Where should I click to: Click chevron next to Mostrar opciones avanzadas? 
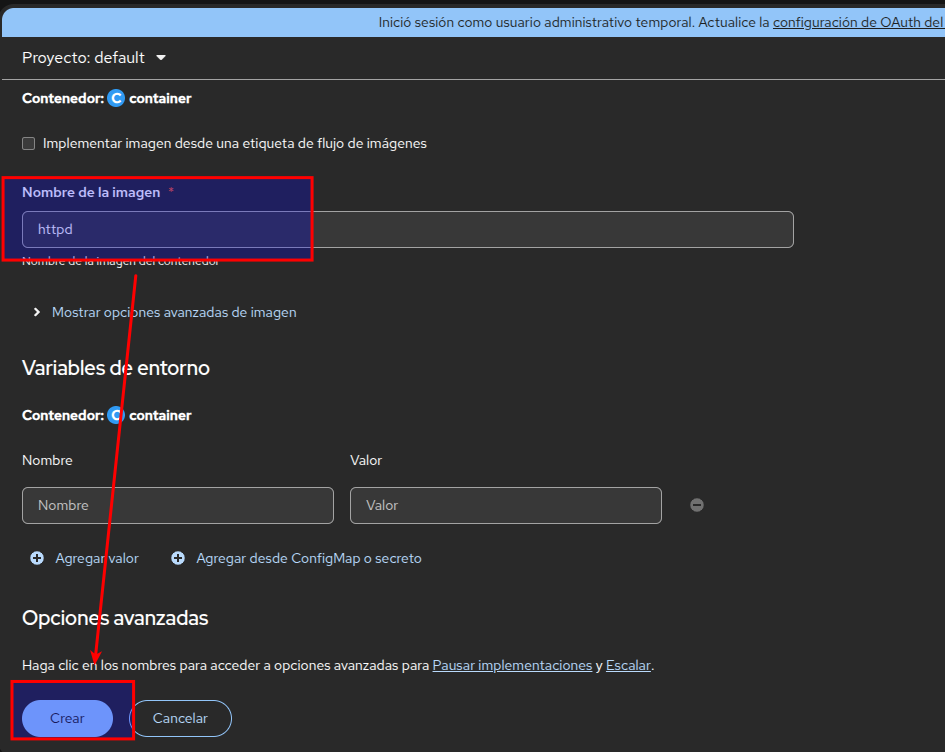(x=37, y=312)
